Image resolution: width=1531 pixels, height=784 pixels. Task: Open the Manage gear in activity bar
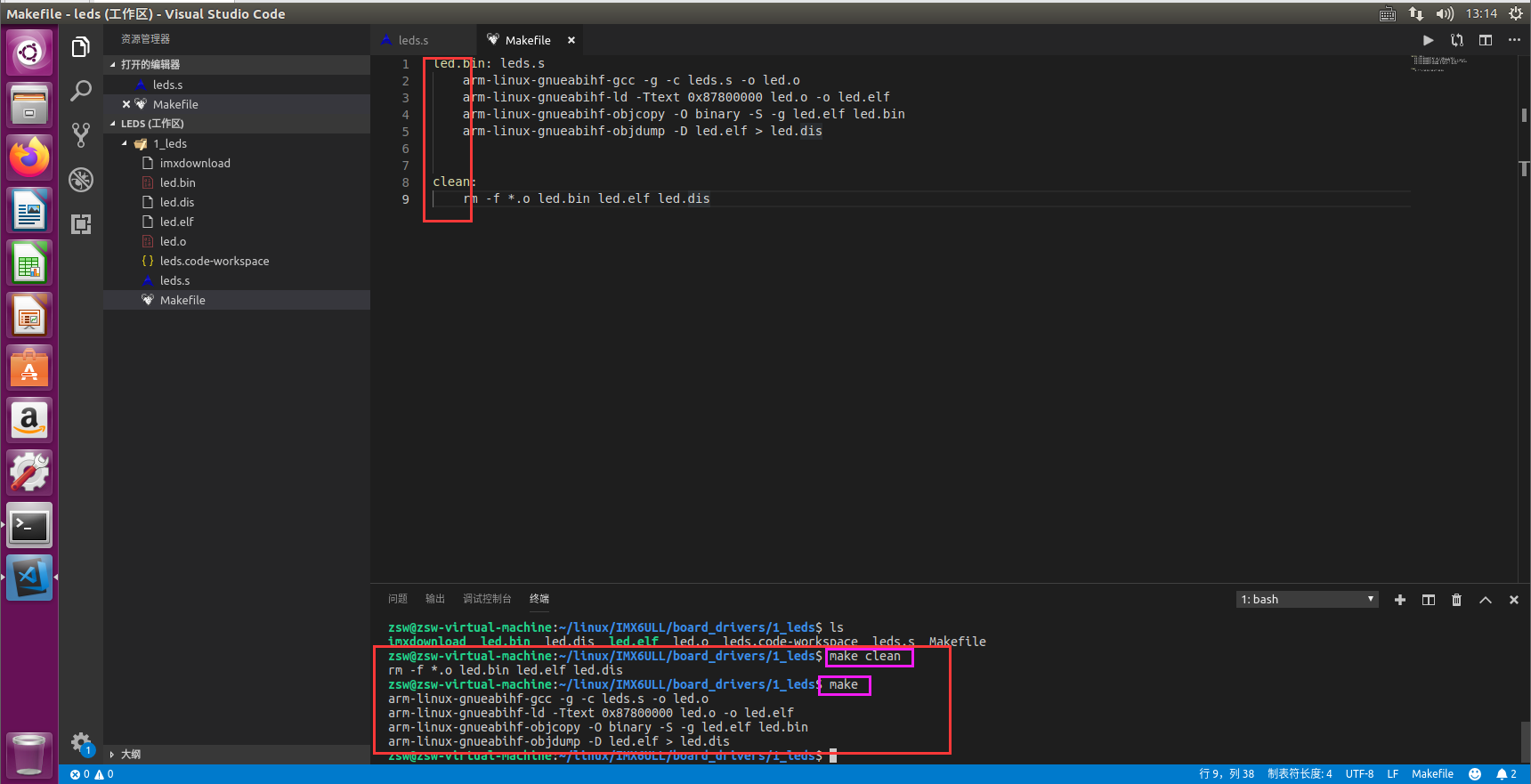[81, 742]
